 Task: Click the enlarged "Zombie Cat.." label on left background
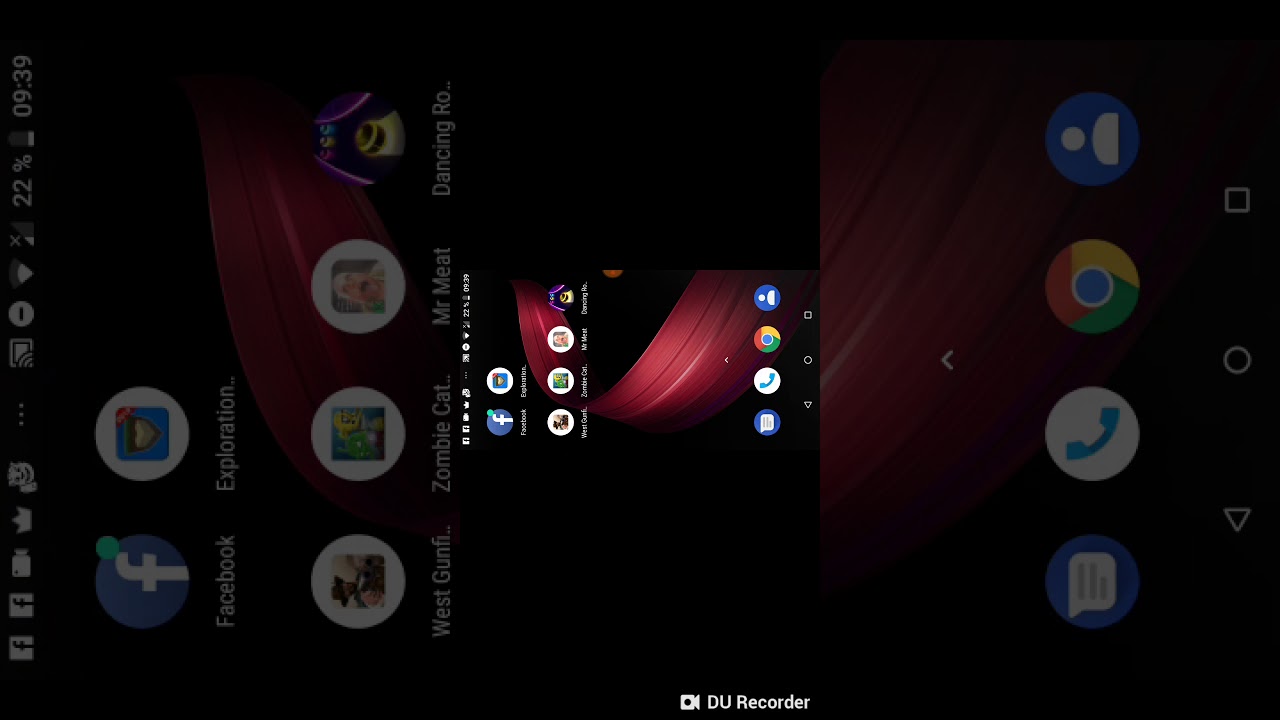[442, 434]
